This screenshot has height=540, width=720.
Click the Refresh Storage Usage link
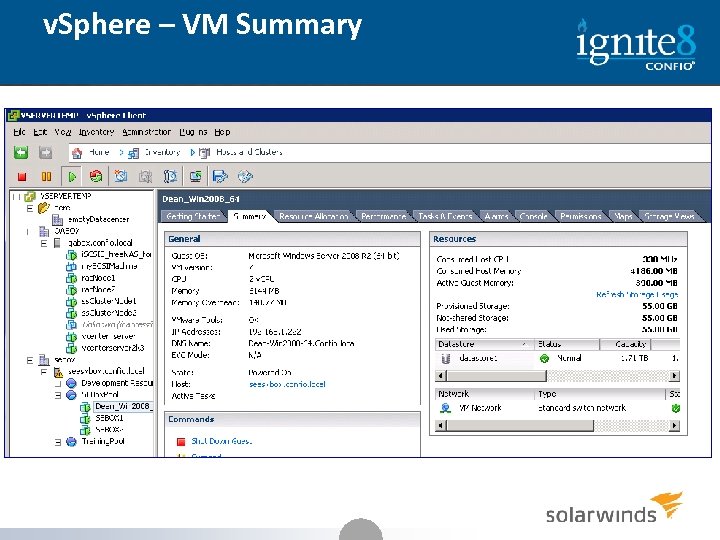pos(636,295)
